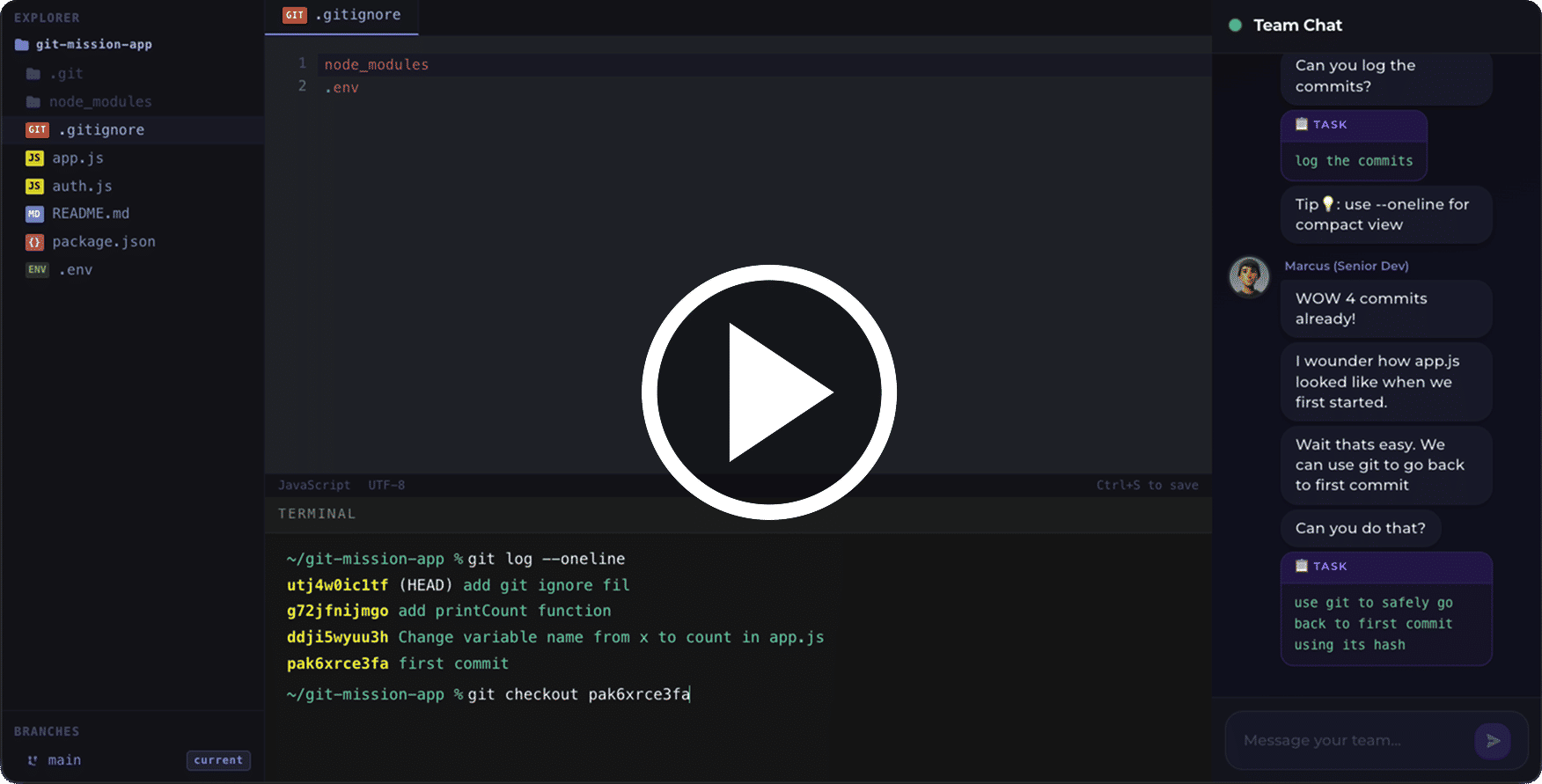
Task: Click Marcus's avatar in the chat
Action: [x=1249, y=276]
